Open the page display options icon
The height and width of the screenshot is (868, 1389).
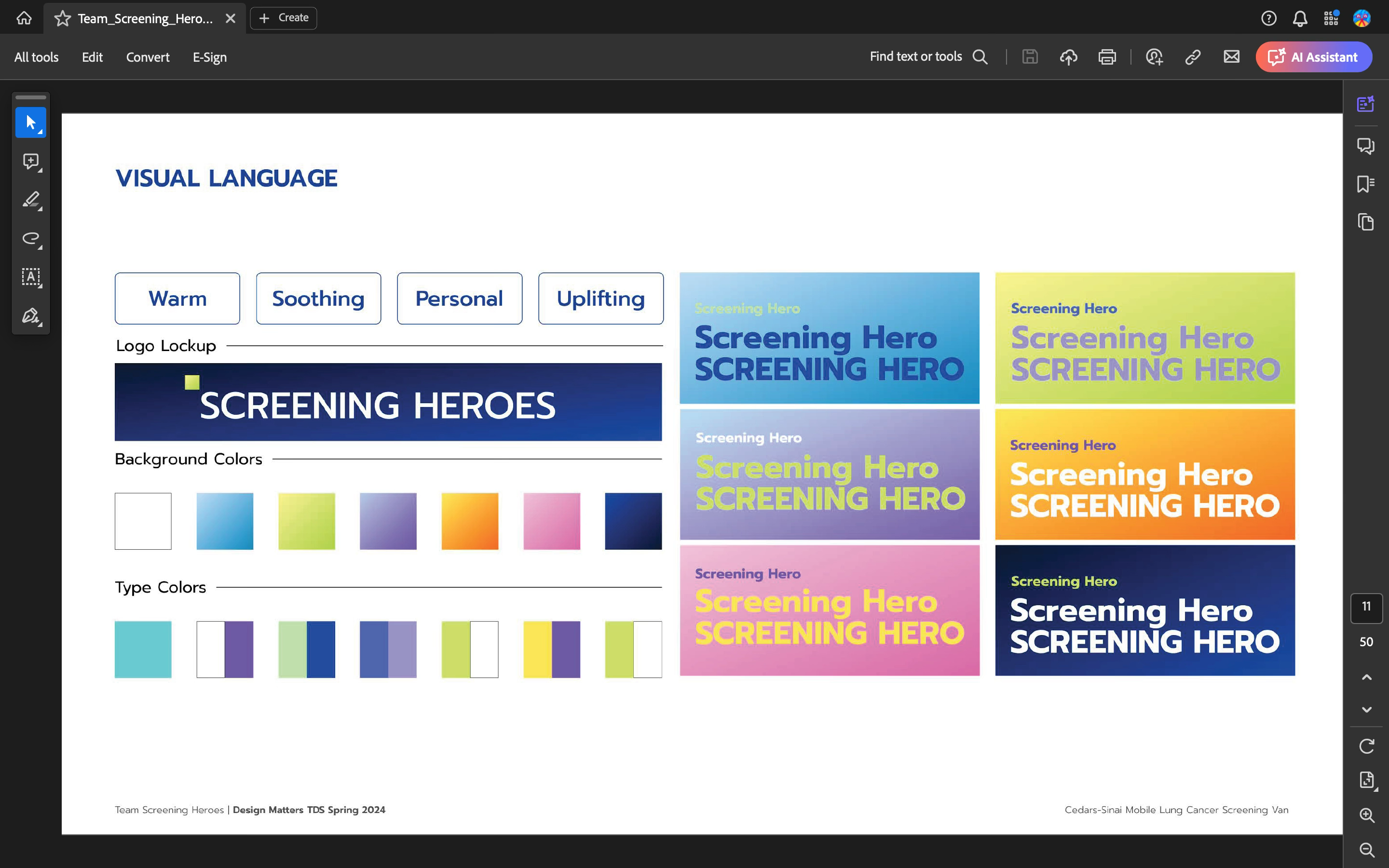1366,780
